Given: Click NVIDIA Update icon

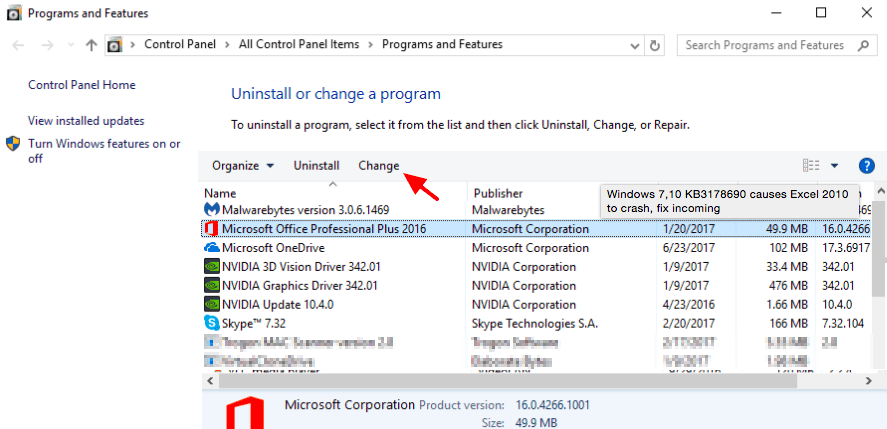Looking at the screenshot, I should (x=212, y=304).
